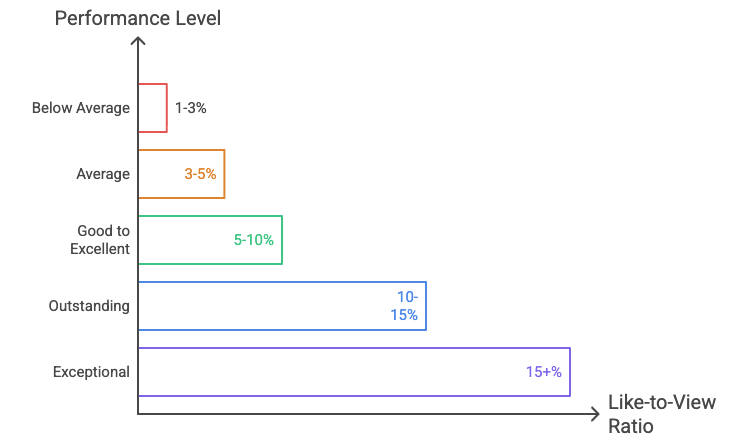Click the horizontal axis line below the bars
The height and width of the screenshot is (438, 750).
pyautogui.click(x=360, y=414)
